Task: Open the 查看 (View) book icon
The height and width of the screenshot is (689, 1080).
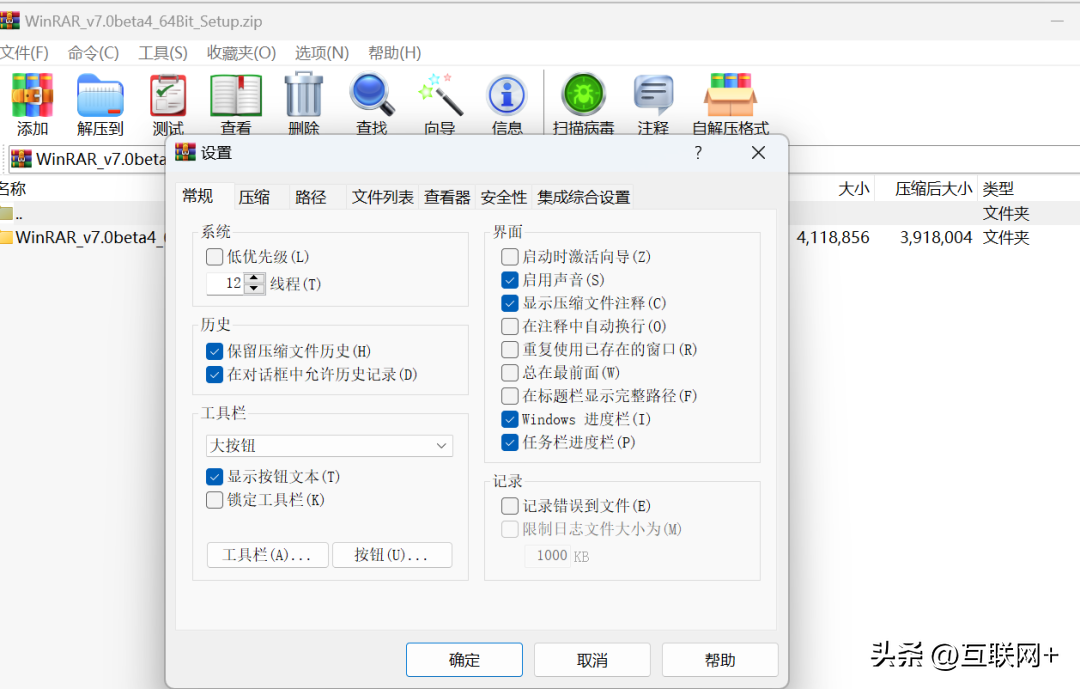Action: [236, 95]
